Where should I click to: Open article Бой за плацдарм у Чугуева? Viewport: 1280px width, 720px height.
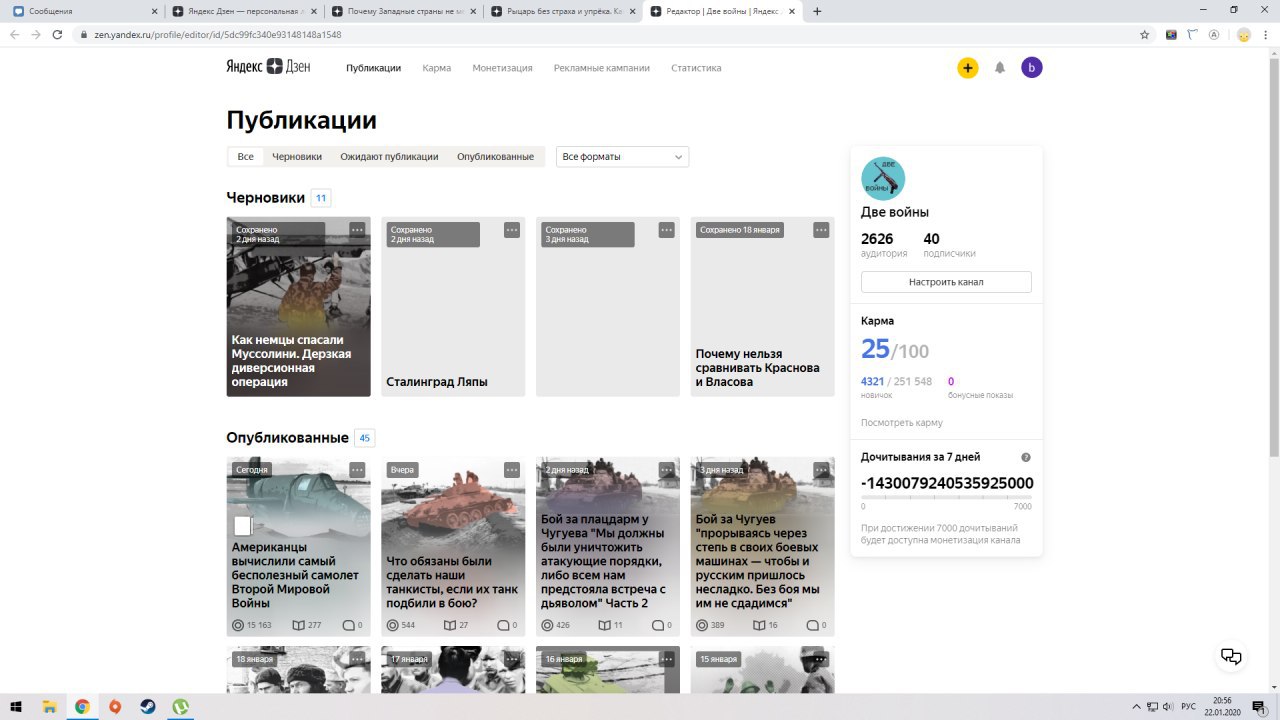coord(608,547)
